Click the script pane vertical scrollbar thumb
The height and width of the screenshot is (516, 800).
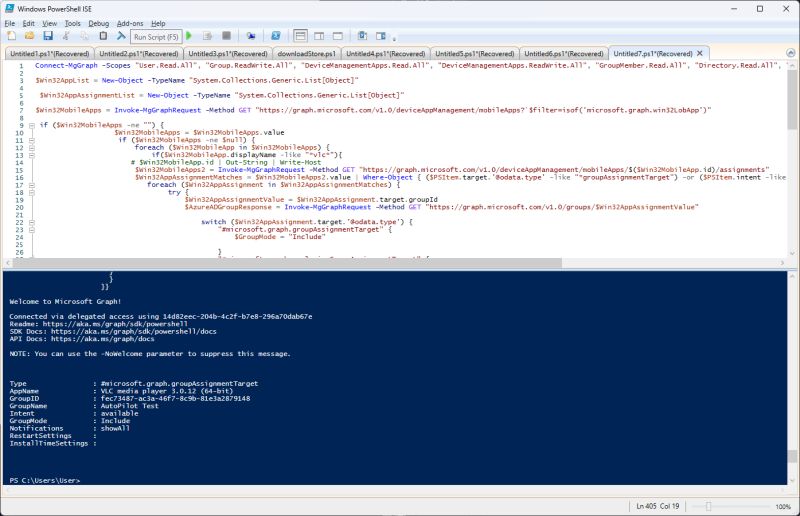point(792,100)
